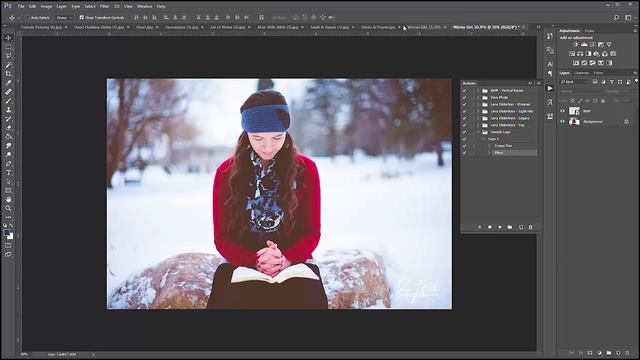The height and width of the screenshot is (360, 640).
Task: Hide the smart object layer above Background
Action: point(562,111)
